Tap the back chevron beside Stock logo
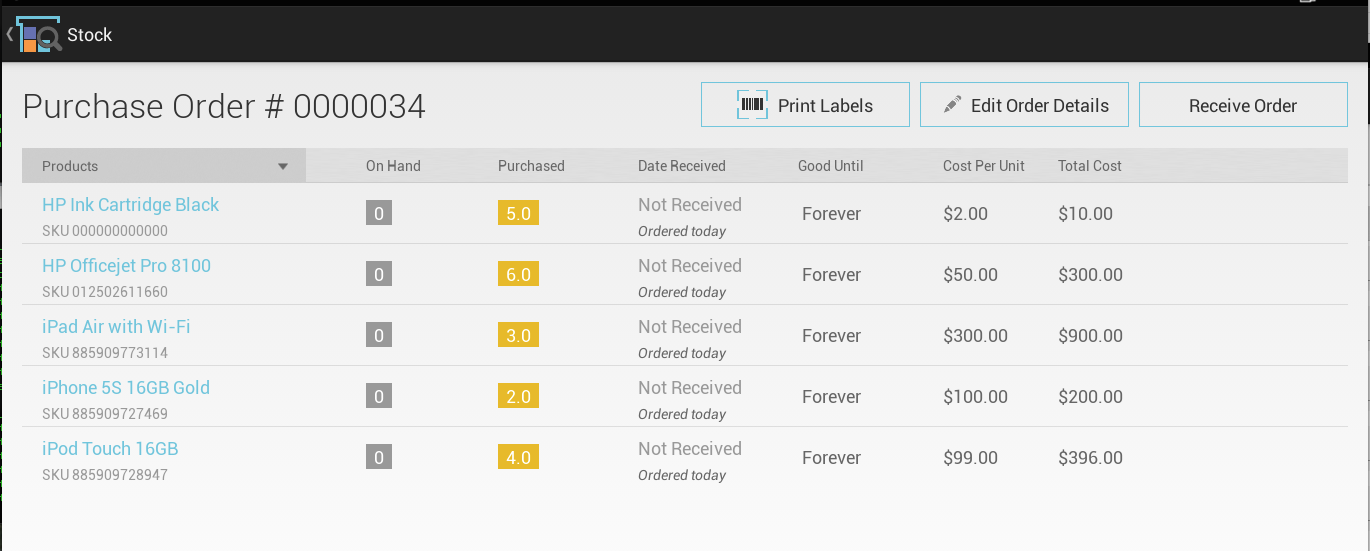The height and width of the screenshot is (551, 1370). [9, 35]
